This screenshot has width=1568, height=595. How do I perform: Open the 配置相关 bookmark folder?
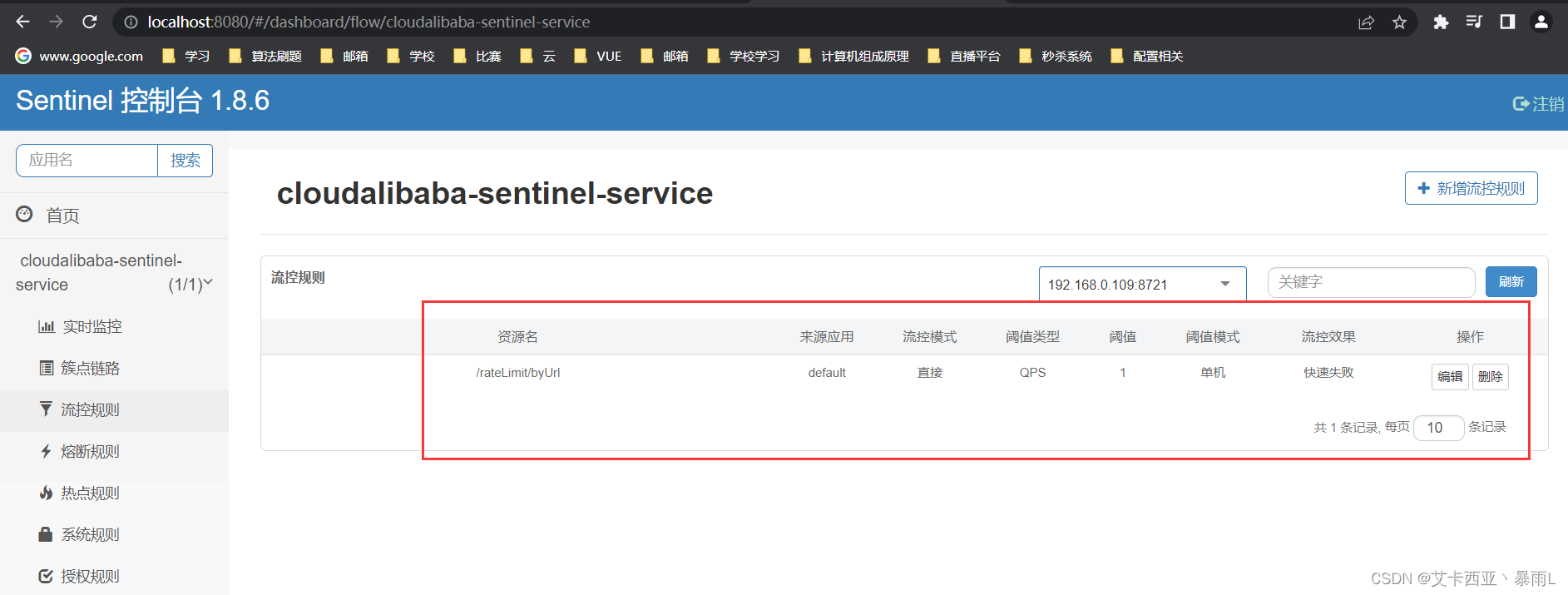[1146, 56]
